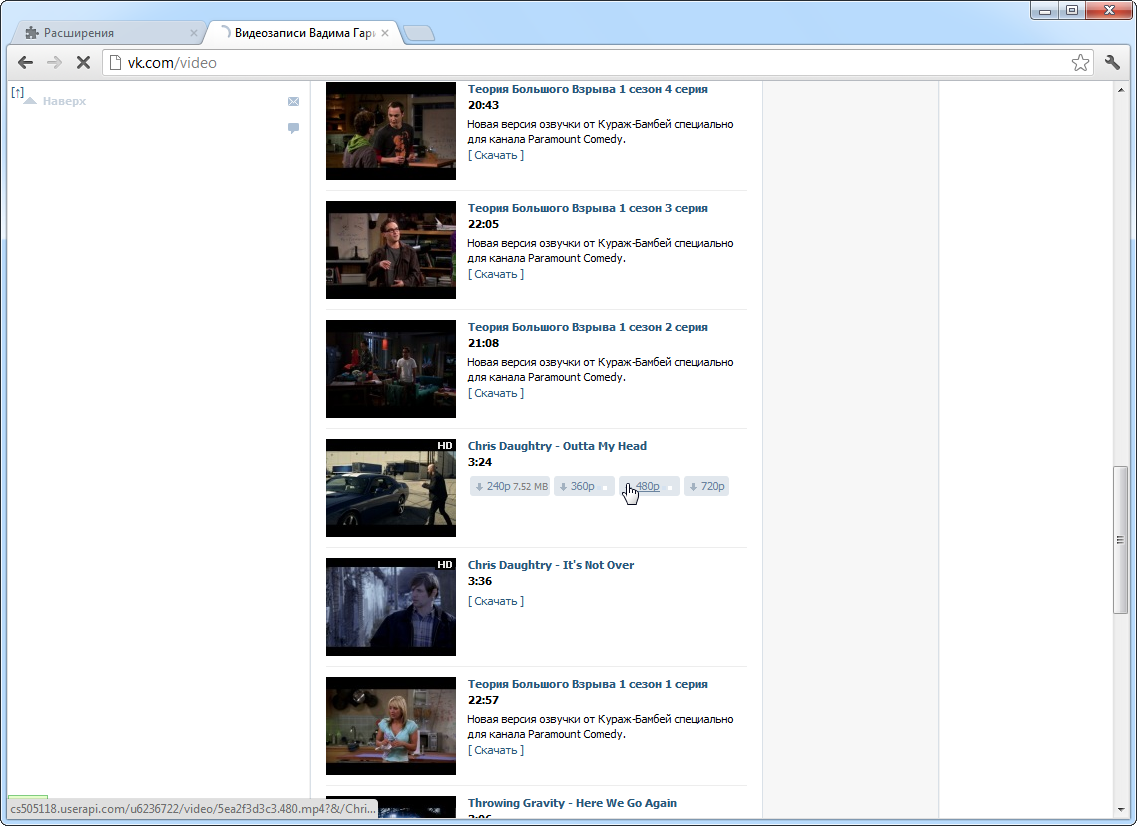The width and height of the screenshot is (1137, 826).
Task: Click the envelope messages icon in sidebar
Action: (x=294, y=102)
